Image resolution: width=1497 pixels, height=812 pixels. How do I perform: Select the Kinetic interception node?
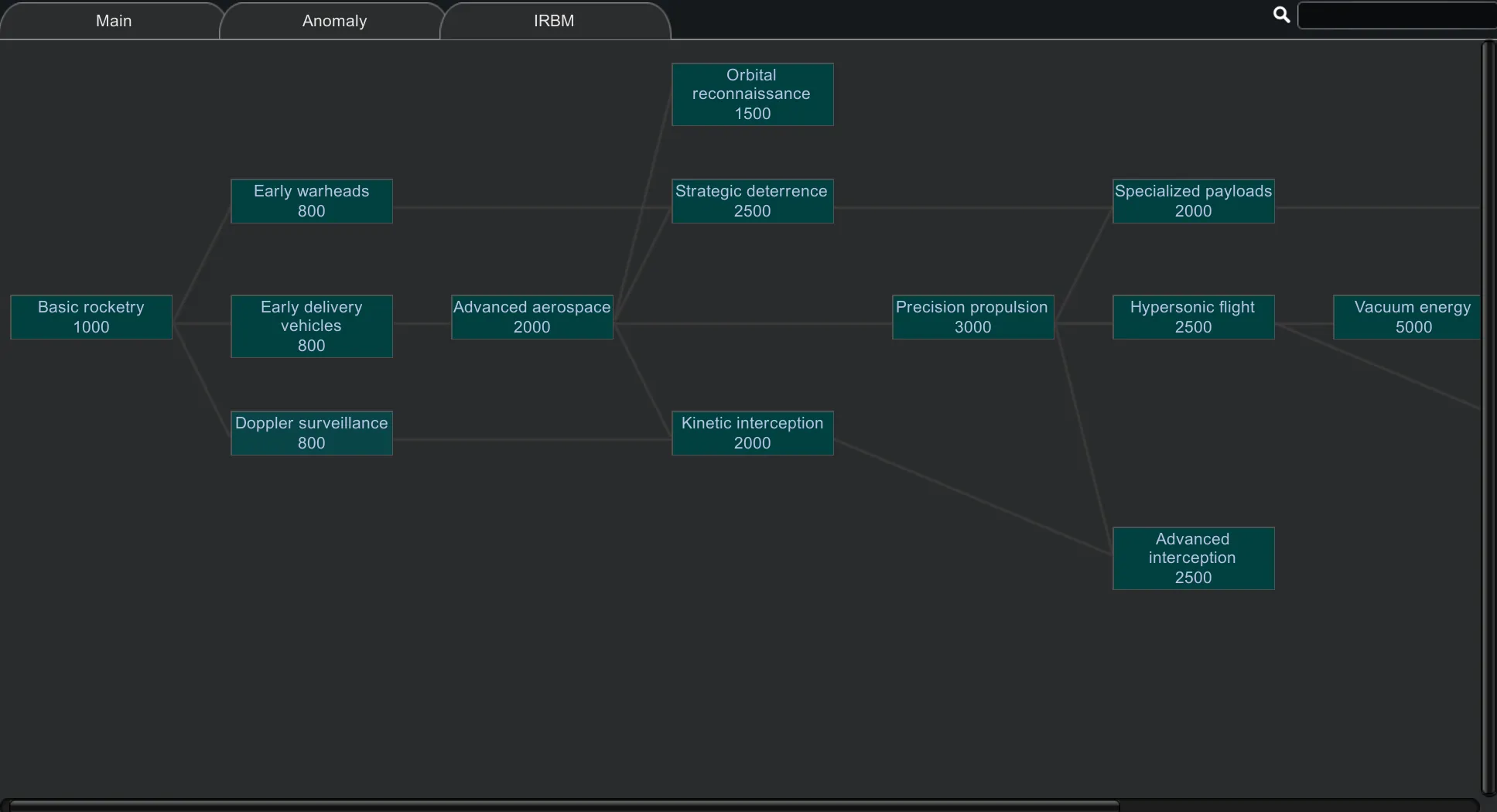pos(752,433)
